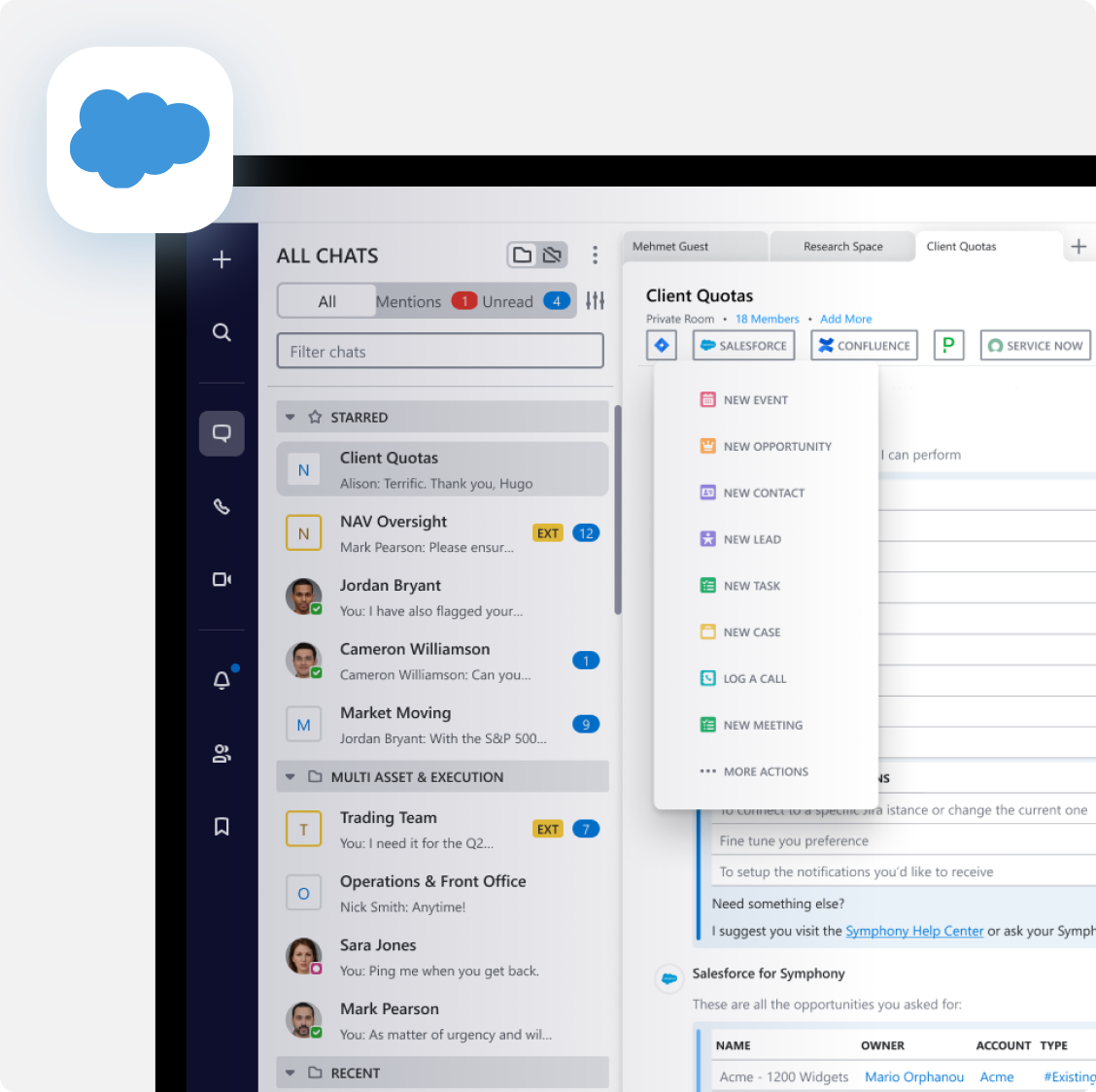Click the plus icon in left sidebar
This screenshot has width=1096, height=1092.
[222, 259]
